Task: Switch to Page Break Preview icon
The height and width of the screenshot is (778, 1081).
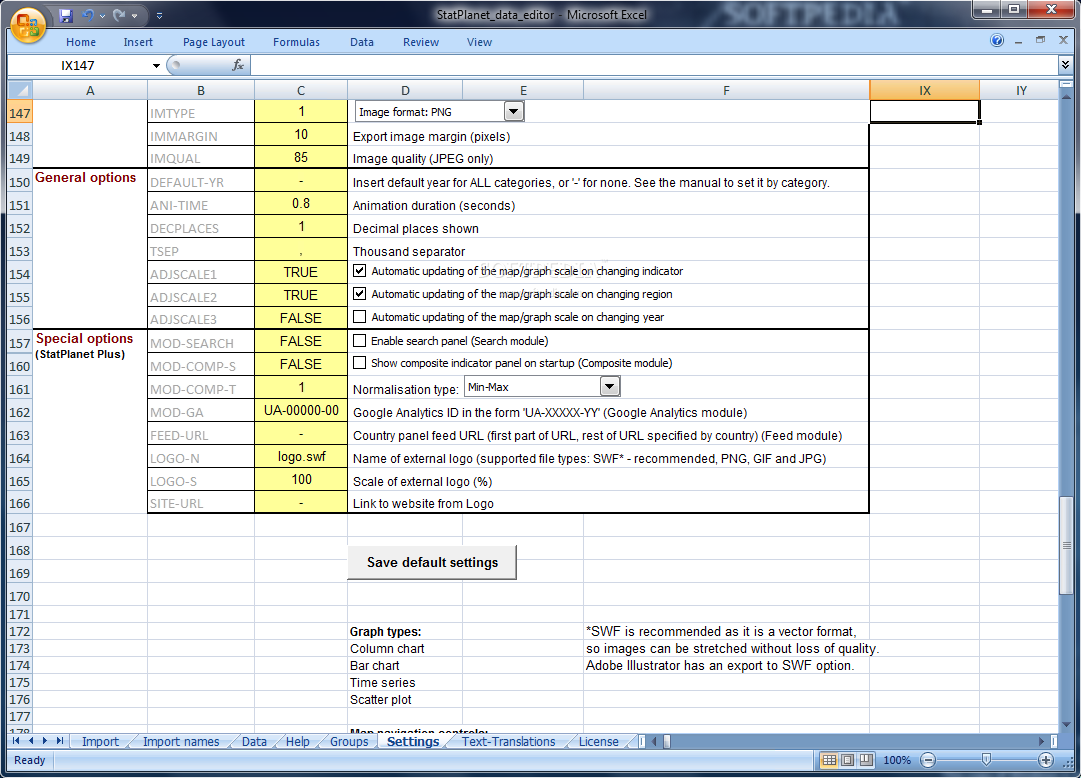Action: click(866, 760)
